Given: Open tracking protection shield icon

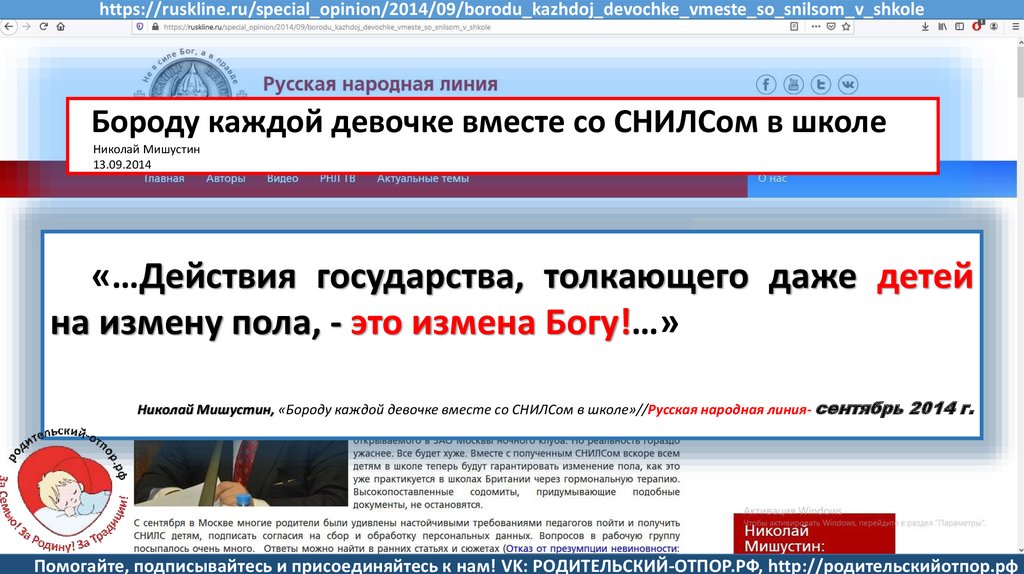Looking at the screenshot, I should pyautogui.click(x=140, y=27).
